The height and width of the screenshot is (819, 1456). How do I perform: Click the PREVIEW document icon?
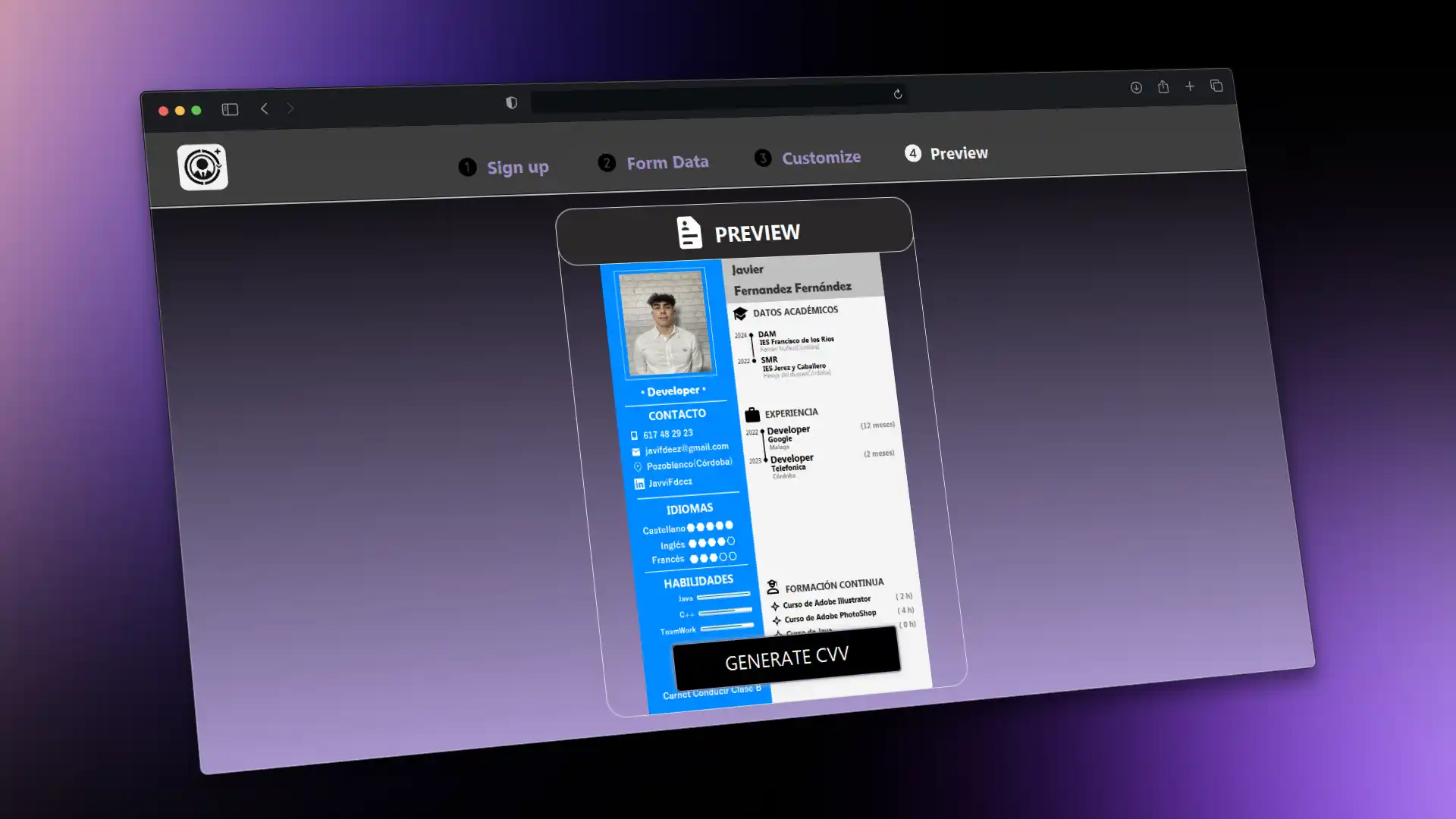tap(689, 233)
